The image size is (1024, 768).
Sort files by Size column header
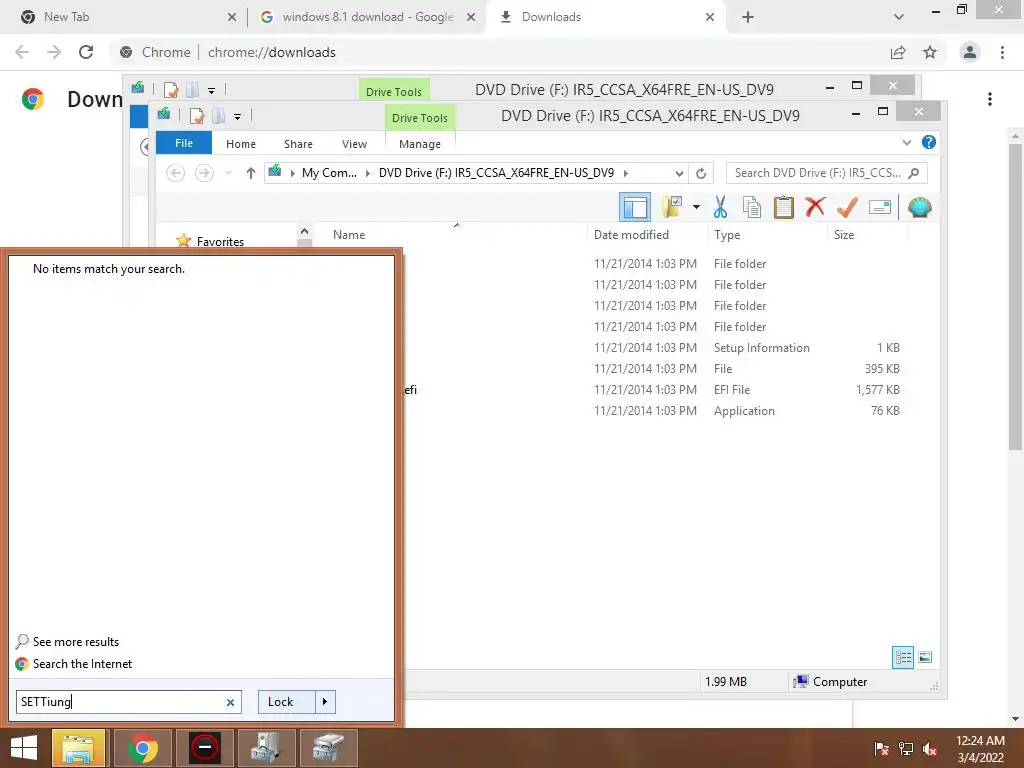pyautogui.click(x=844, y=234)
